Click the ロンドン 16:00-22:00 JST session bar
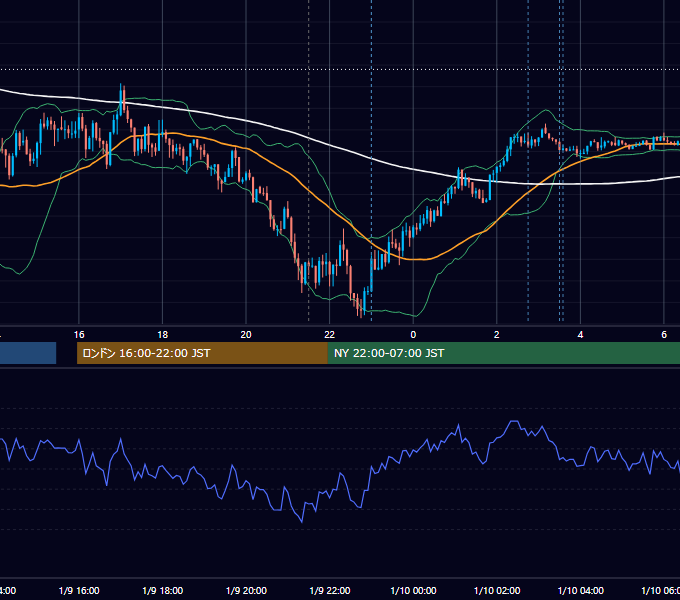The width and height of the screenshot is (680, 600). tap(202, 353)
